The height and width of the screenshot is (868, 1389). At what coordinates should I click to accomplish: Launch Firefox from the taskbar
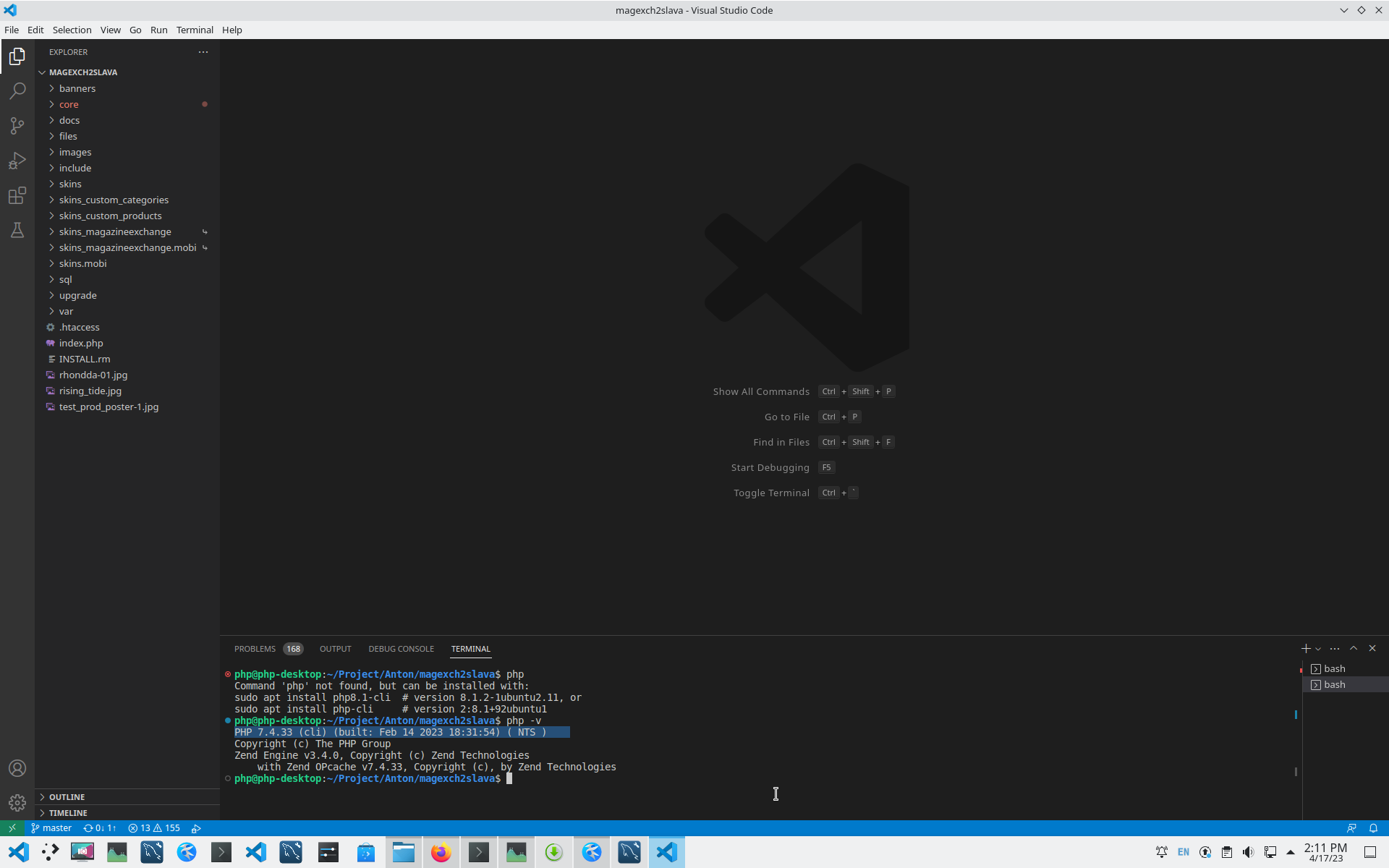[x=441, y=852]
